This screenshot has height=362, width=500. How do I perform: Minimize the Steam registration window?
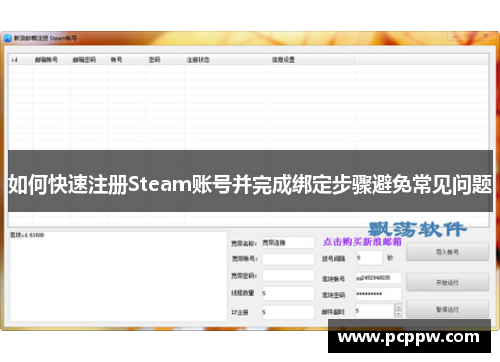click(456, 36)
